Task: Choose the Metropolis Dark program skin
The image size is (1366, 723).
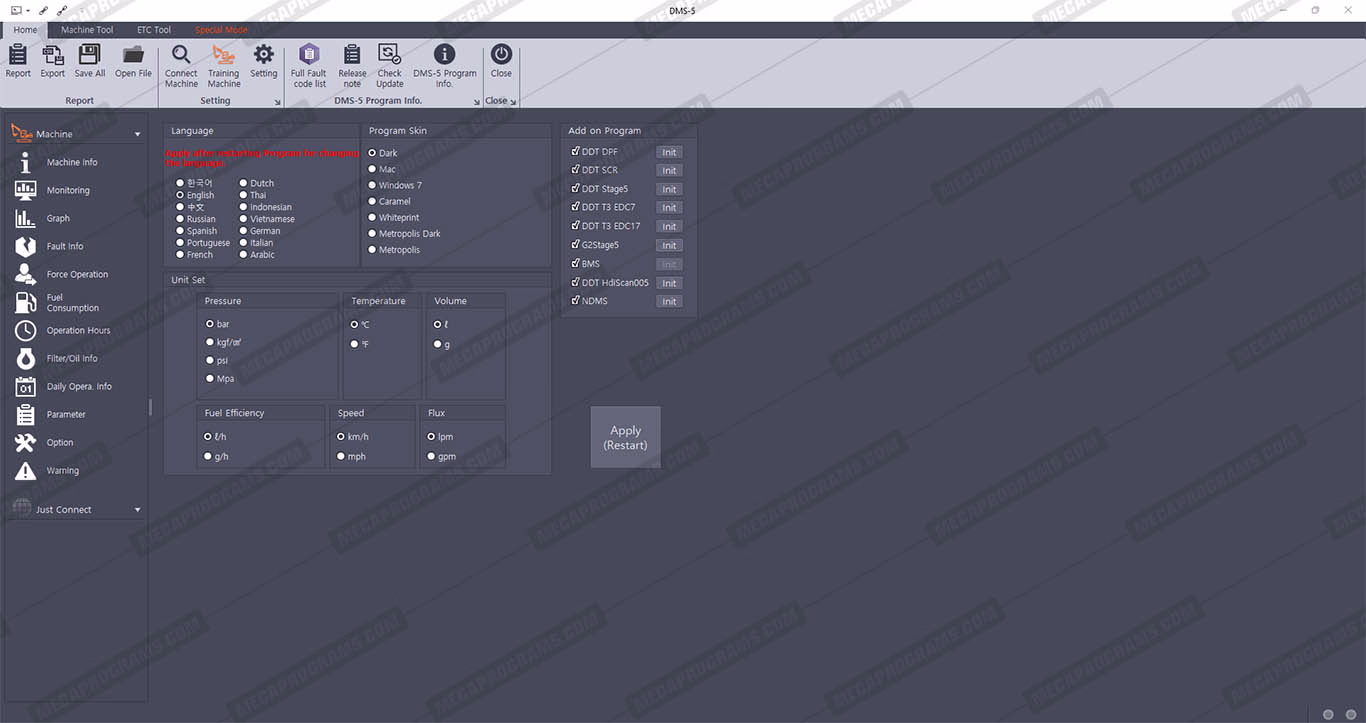Action: 372,234
